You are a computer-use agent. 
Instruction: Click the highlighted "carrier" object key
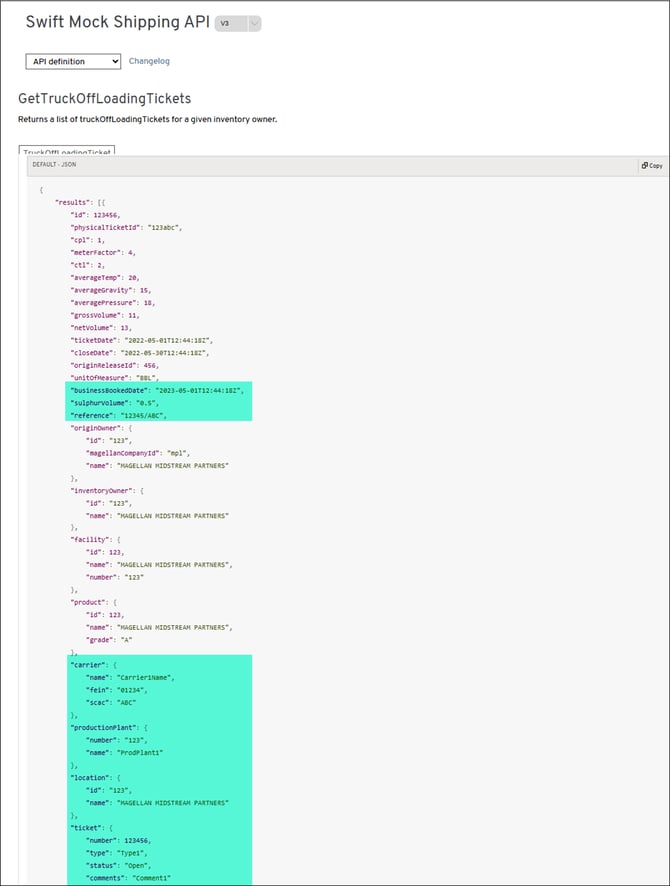click(x=88, y=664)
